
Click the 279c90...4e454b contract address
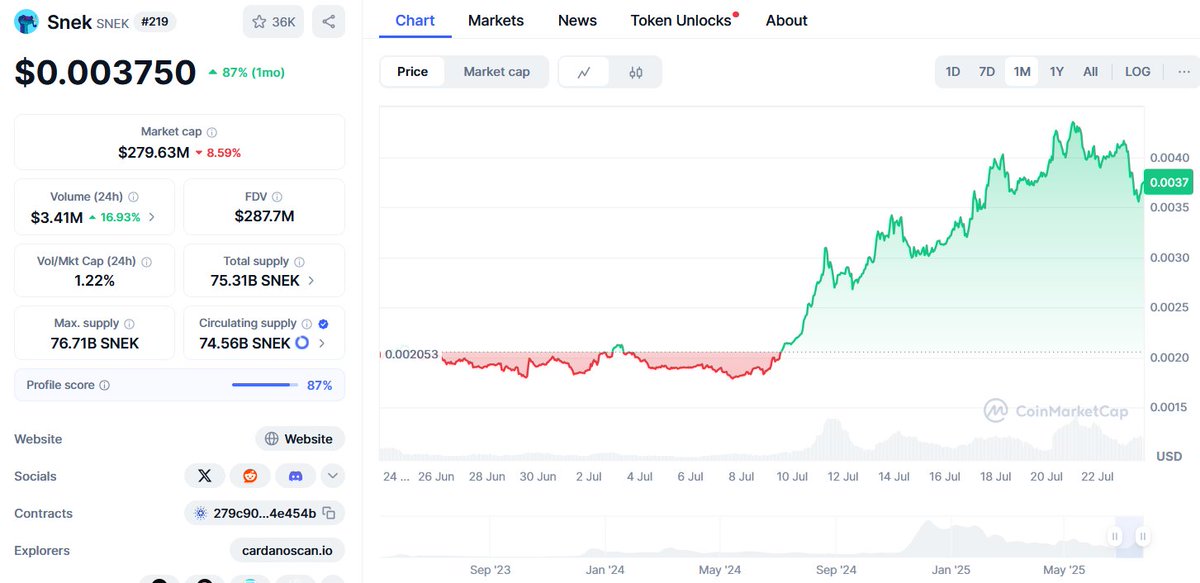pyautogui.click(x=265, y=513)
